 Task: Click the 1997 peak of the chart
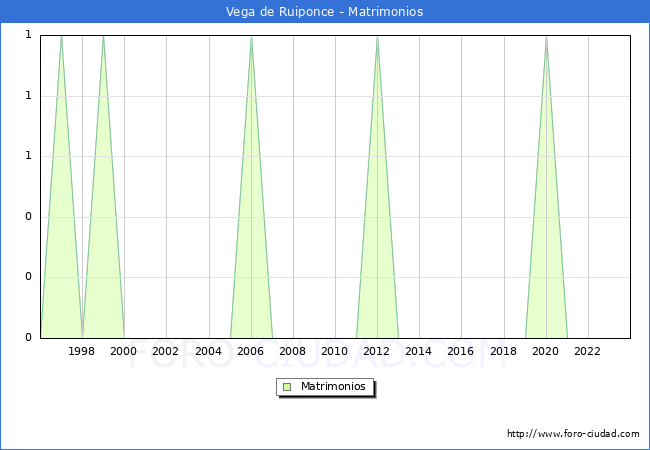pos(61,36)
